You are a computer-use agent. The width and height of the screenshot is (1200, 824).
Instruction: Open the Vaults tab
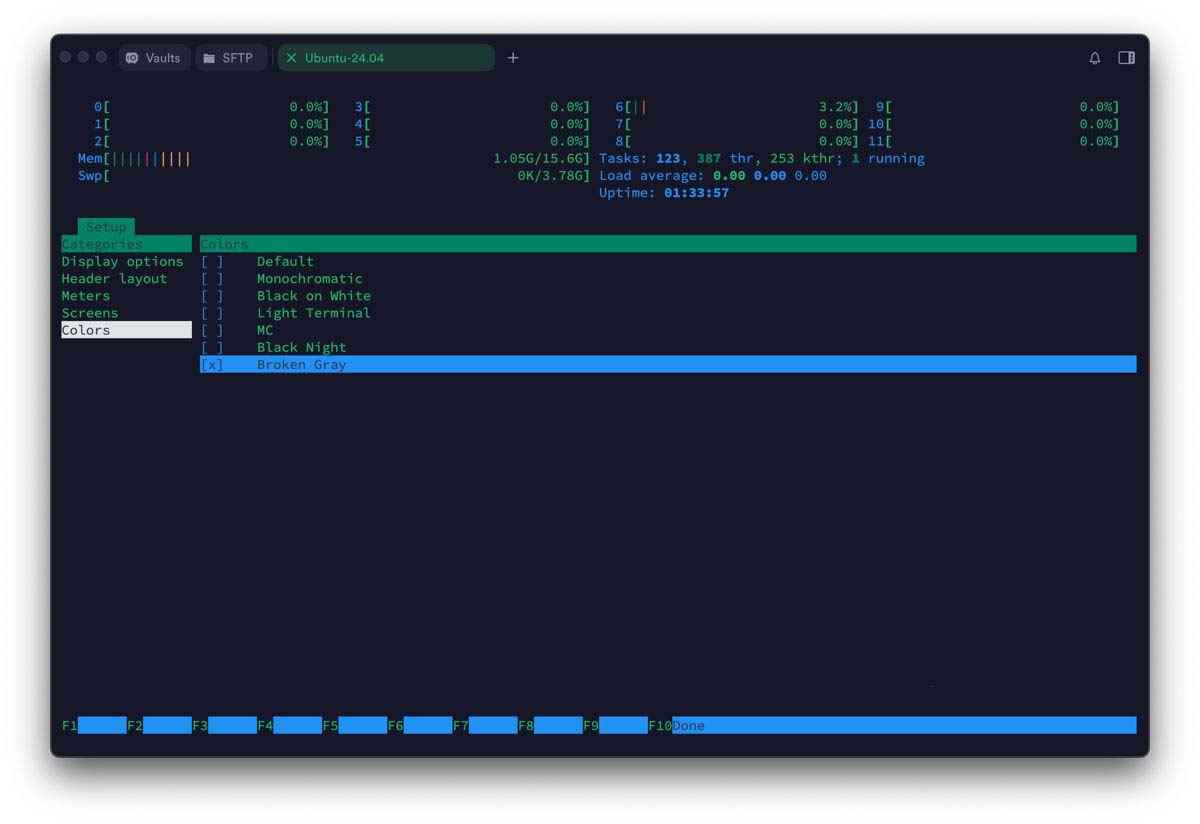point(154,58)
